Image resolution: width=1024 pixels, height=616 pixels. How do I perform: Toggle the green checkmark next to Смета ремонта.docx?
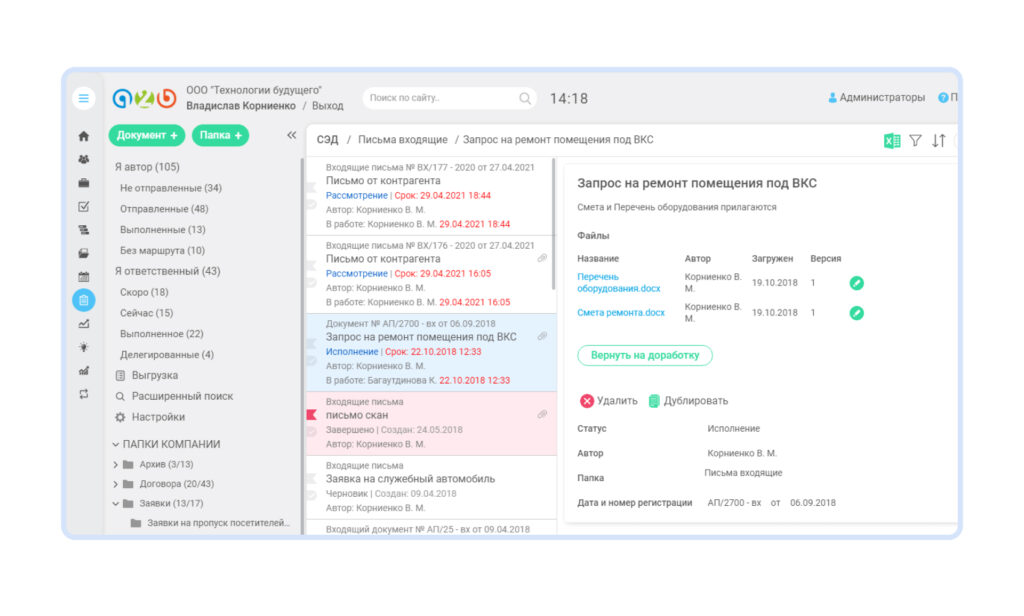[x=856, y=312]
